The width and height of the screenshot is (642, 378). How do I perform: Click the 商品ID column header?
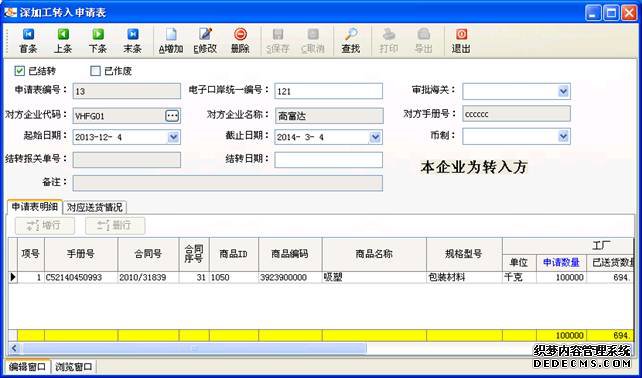[x=234, y=254]
